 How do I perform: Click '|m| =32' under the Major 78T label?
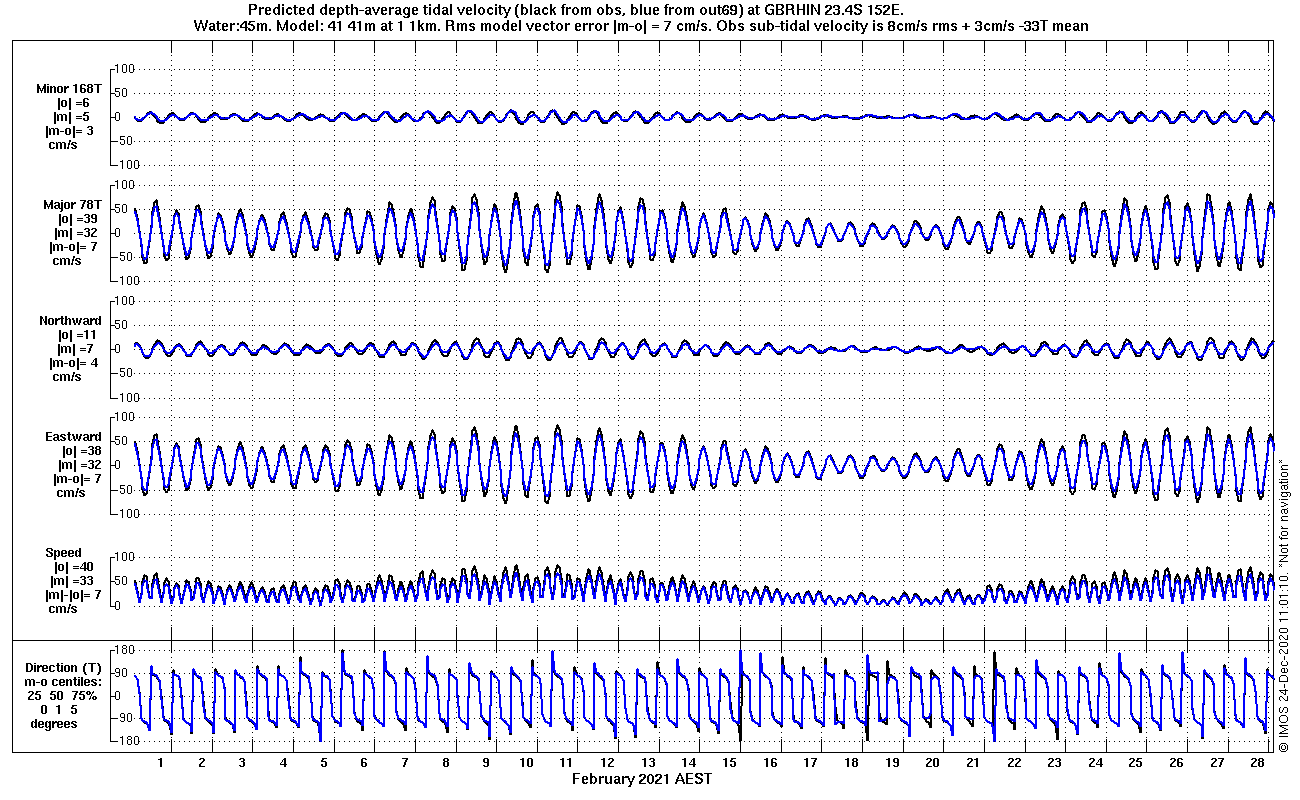point(76,233)
